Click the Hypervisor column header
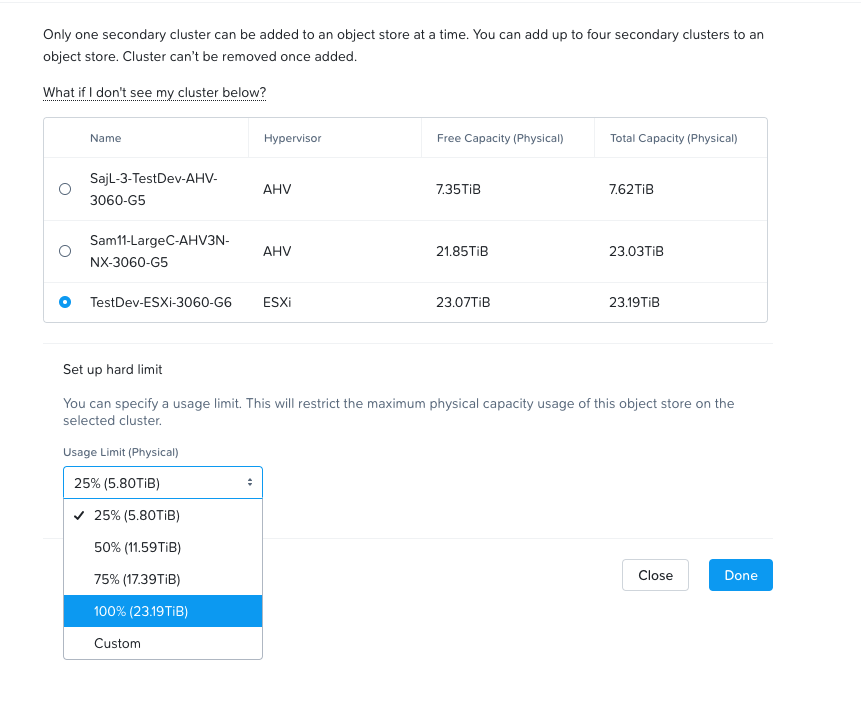 [292, 138]
